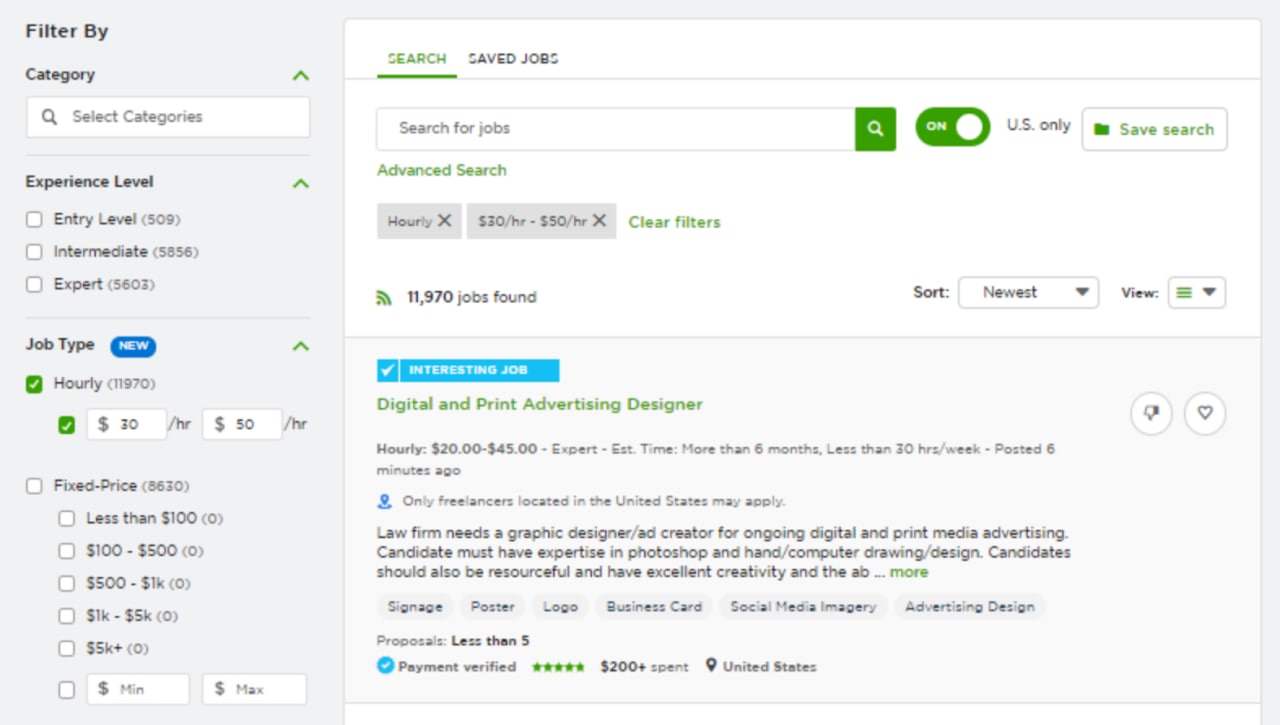Image resolution: width=1280 pixels, height=725 pixels.
Task: Click the fixed-price Min input field
Action: [x=138, y=690]
